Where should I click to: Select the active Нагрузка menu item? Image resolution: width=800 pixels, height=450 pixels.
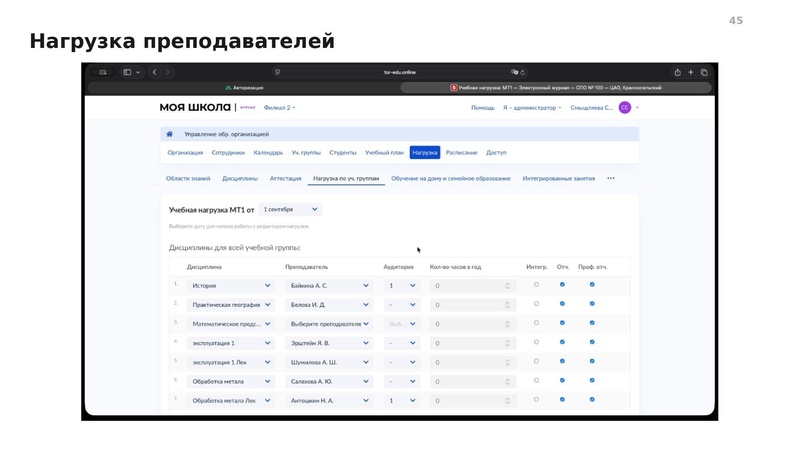tap(425, 153)
